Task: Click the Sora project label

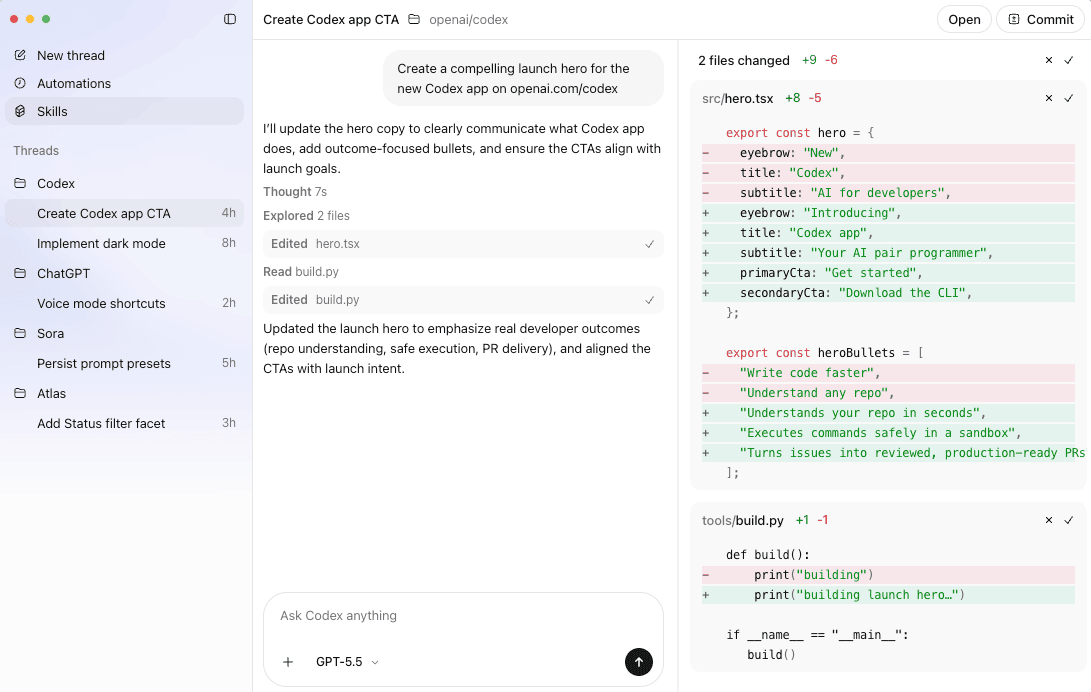Action: pyautogui.click(x=50, y=333)
